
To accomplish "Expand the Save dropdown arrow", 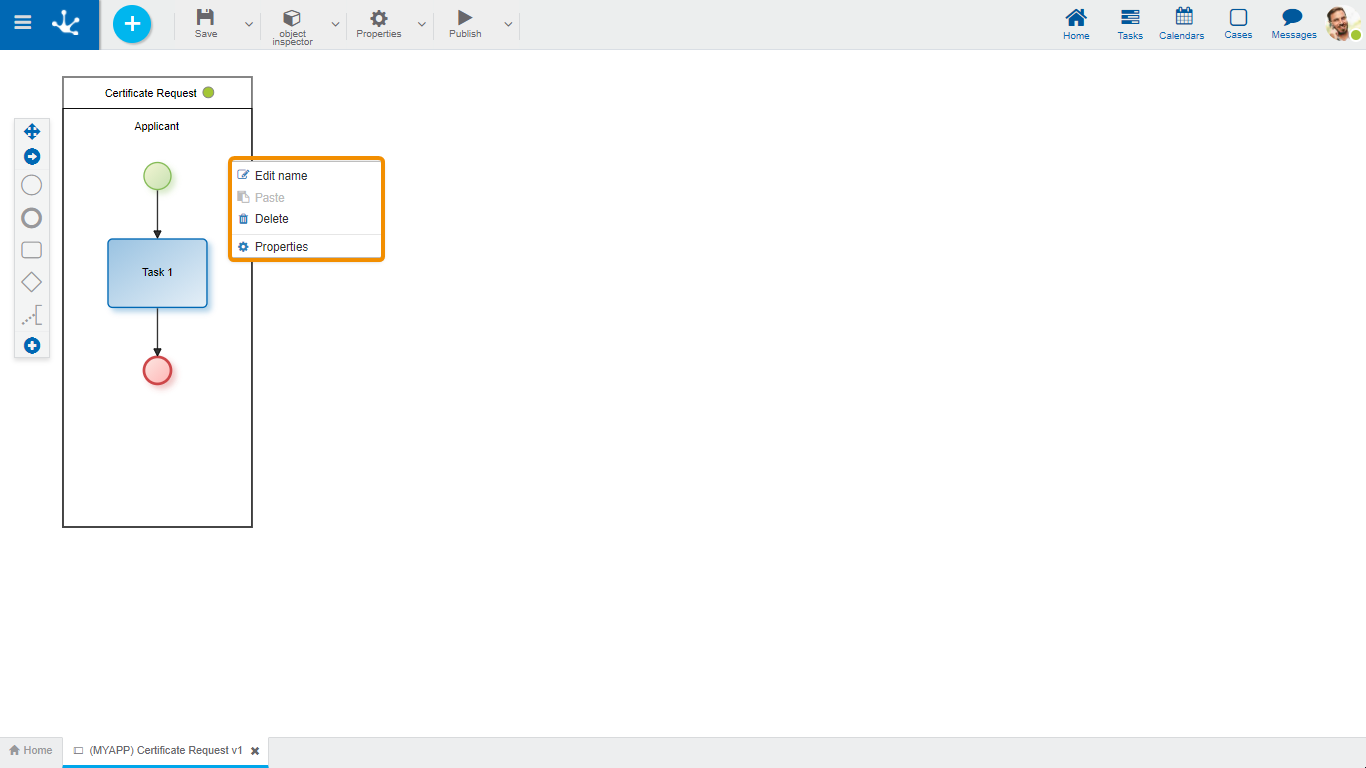I will [249, 24].
